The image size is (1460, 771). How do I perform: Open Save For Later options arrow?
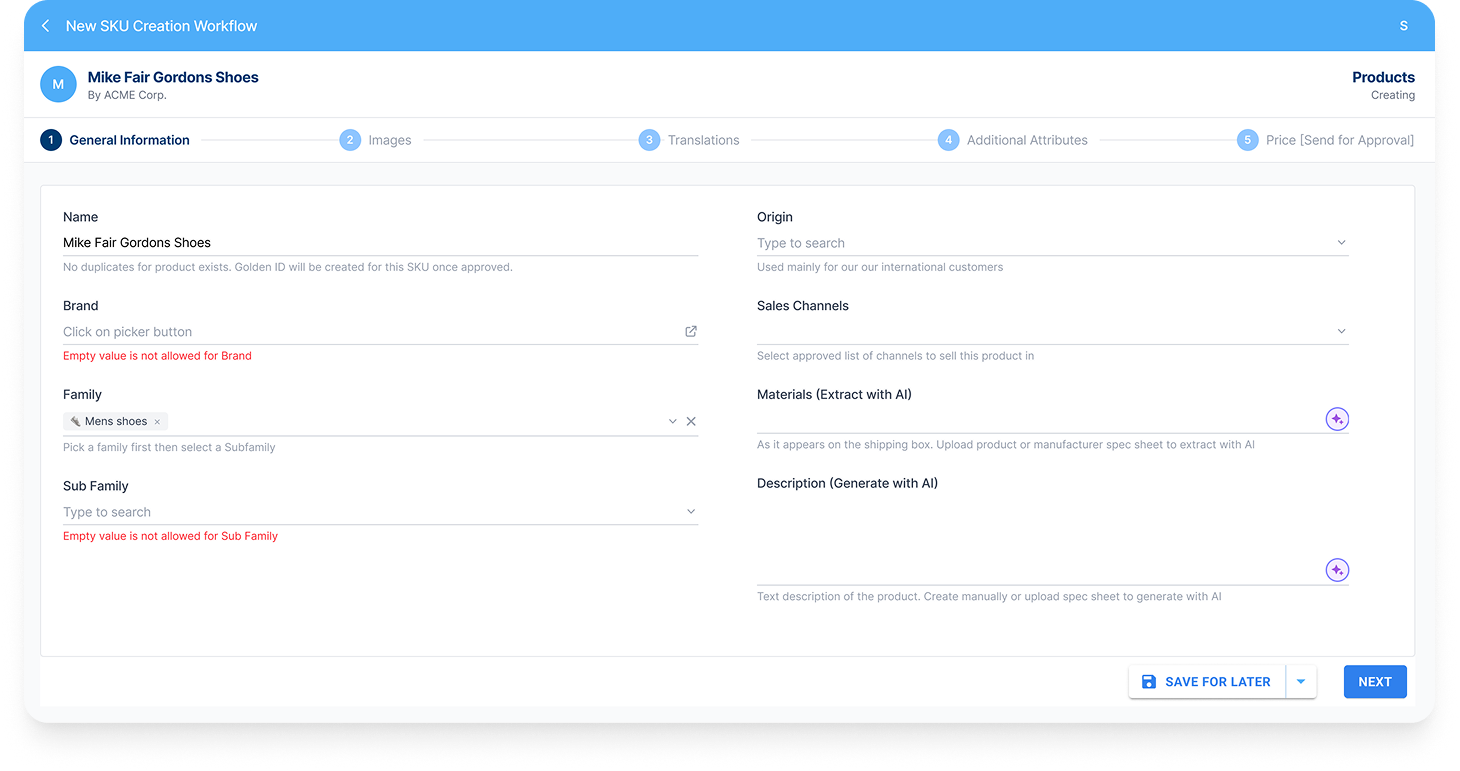tap(1301, 682)
